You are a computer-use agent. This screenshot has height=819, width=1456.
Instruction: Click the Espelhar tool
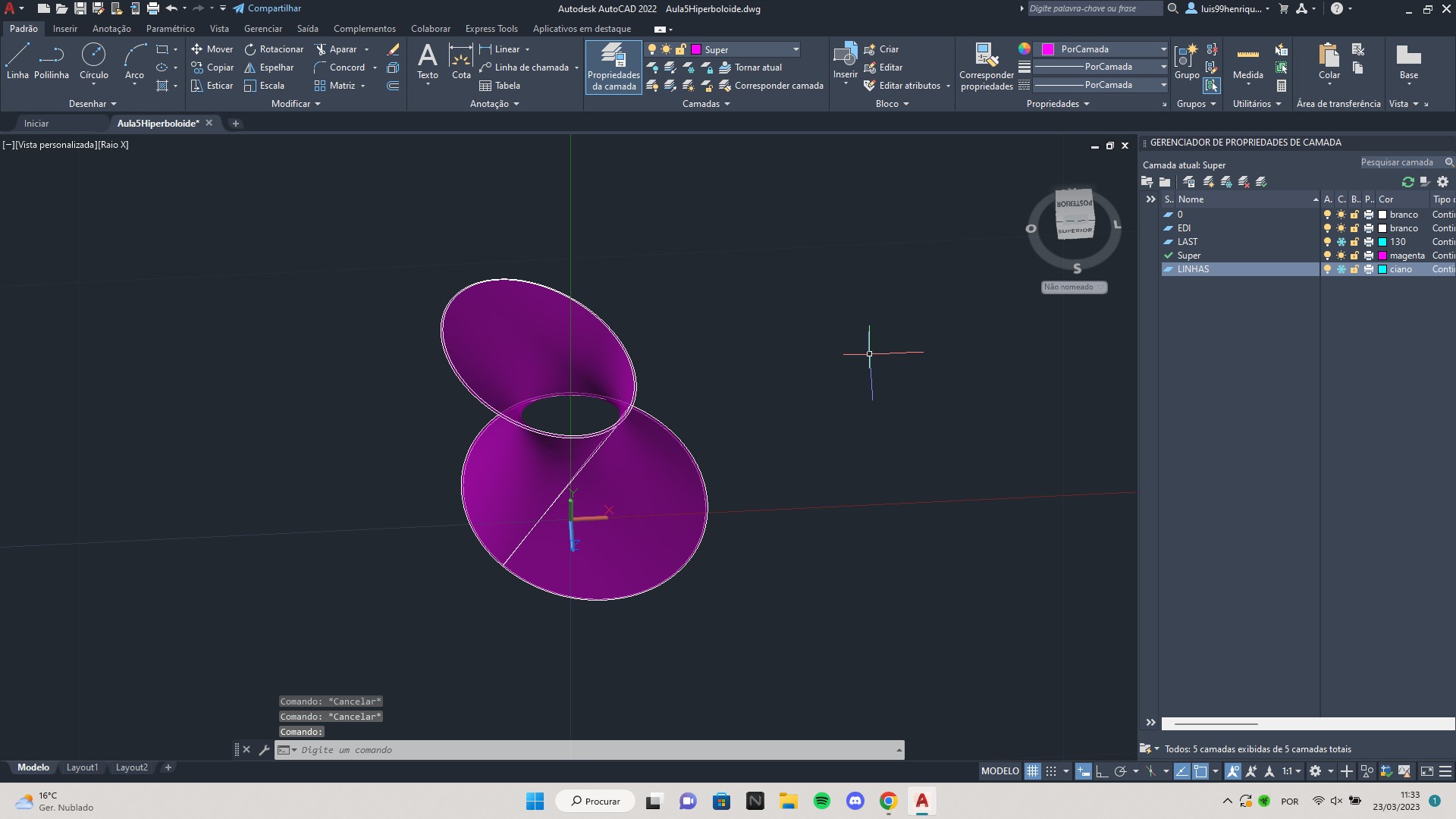click(x=269, y=67)
